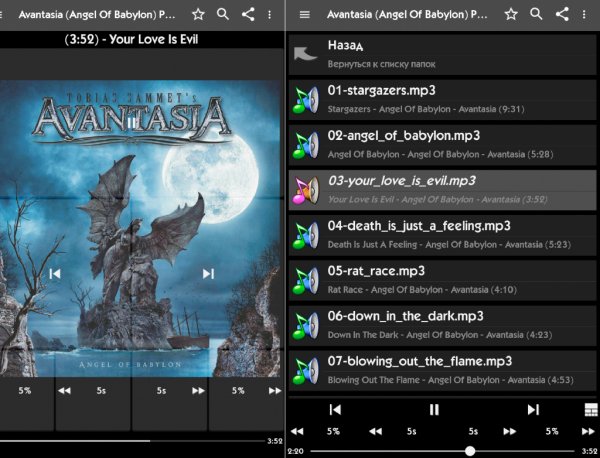Click the '(3:52) - Your Love Is Evil' title
Viewport: 600px width, 458px height.
click(x=131, y=39)
